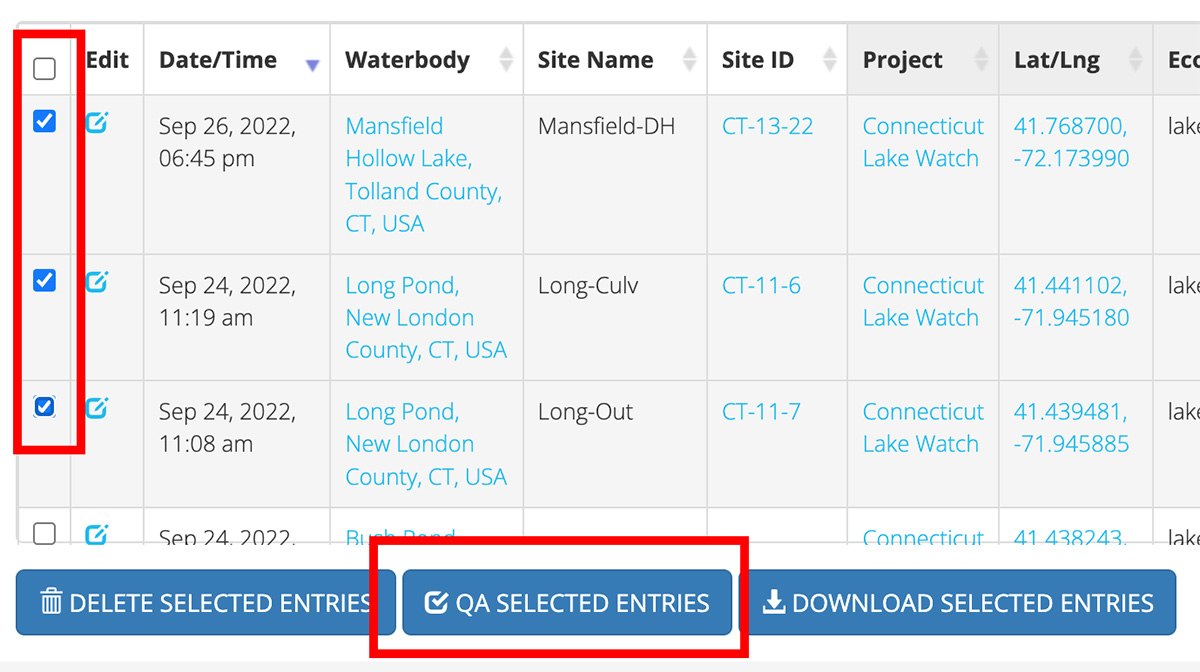Open site ID CT-13-22 link

click(x=767, y=126)
